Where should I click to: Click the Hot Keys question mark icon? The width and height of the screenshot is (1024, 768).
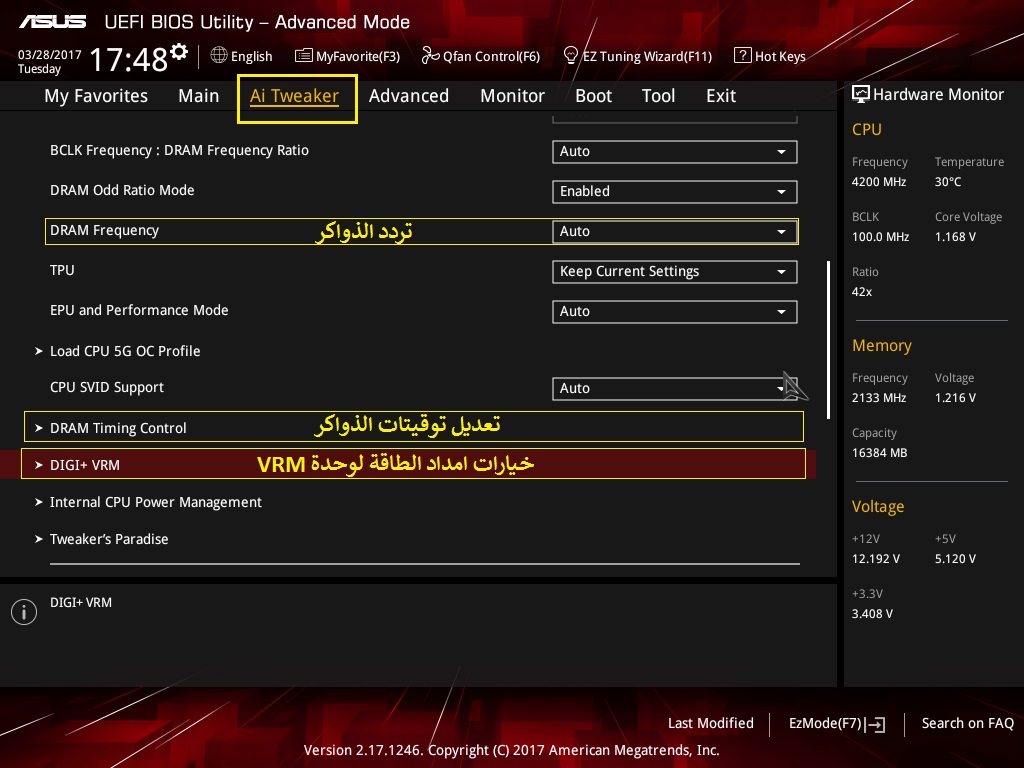click(743, 56)
